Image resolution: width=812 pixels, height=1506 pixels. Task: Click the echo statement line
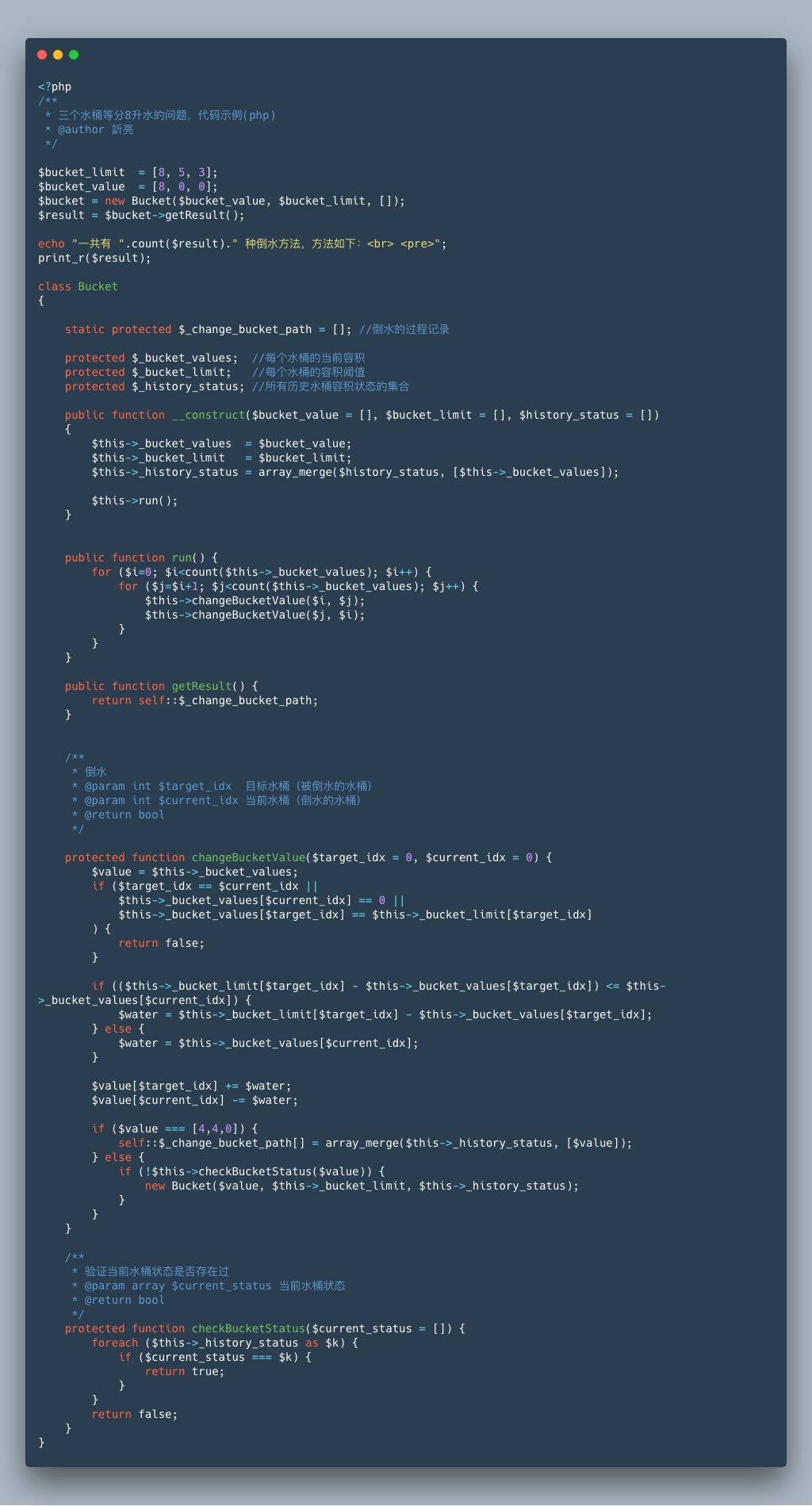tap(243, 243)
